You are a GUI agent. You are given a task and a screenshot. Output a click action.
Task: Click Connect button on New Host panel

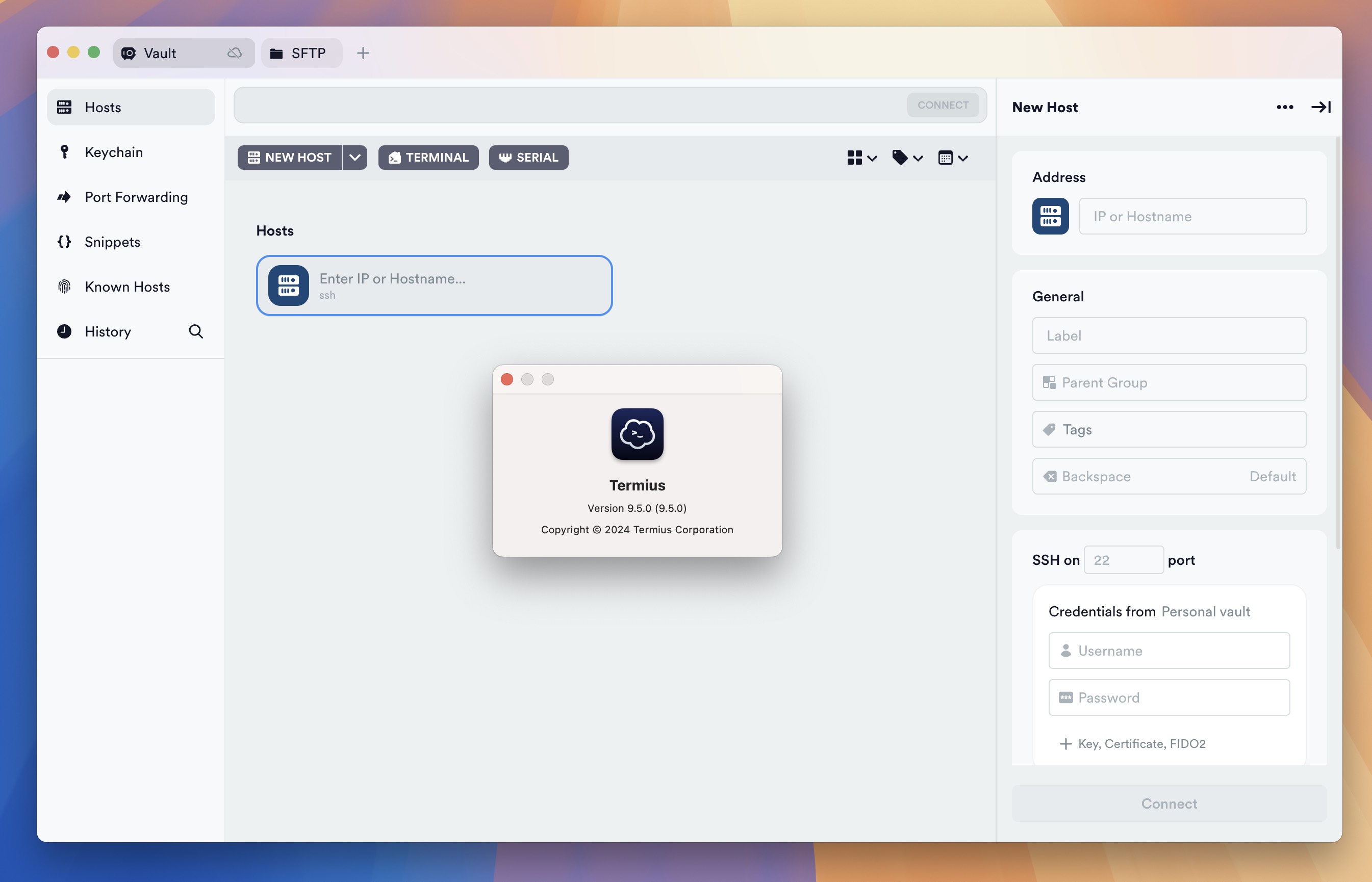1169,802
